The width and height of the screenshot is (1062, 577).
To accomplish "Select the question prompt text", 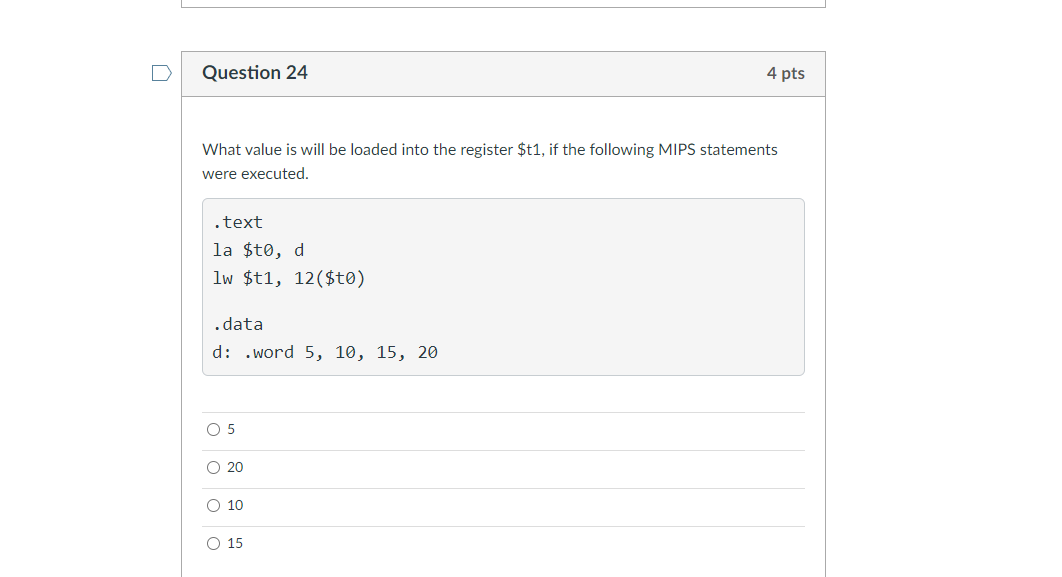I will point(490,160).
